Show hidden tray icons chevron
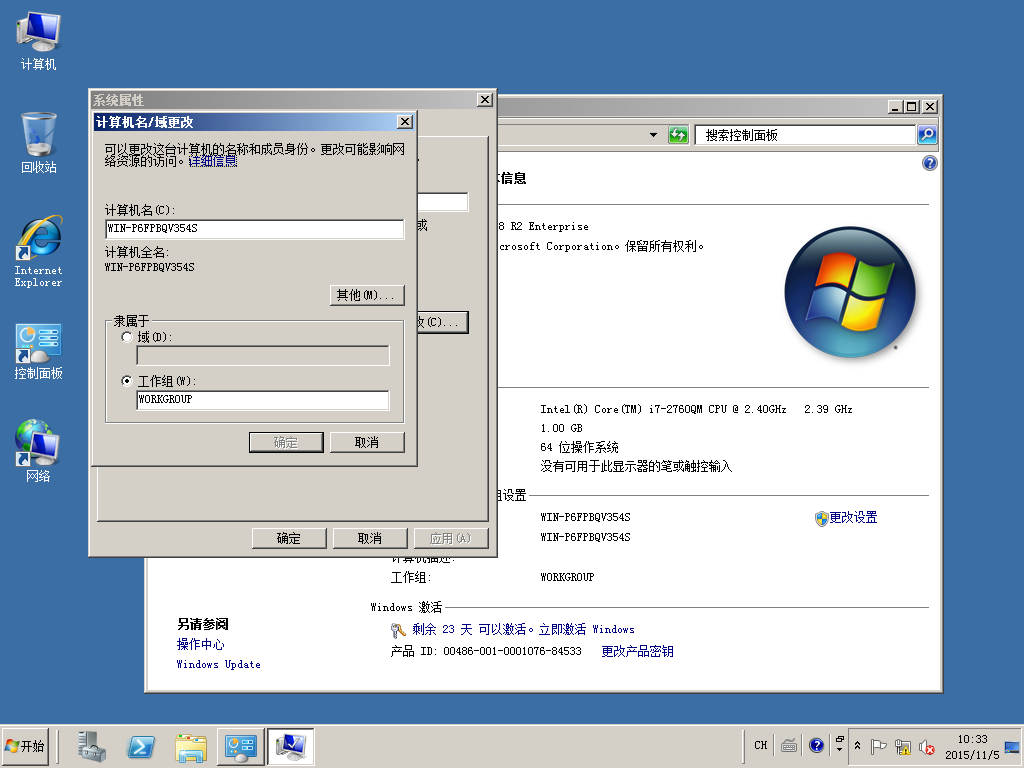Image resolution: width=1024 pixels, height=768 pixels. click(x=857, y=746)
